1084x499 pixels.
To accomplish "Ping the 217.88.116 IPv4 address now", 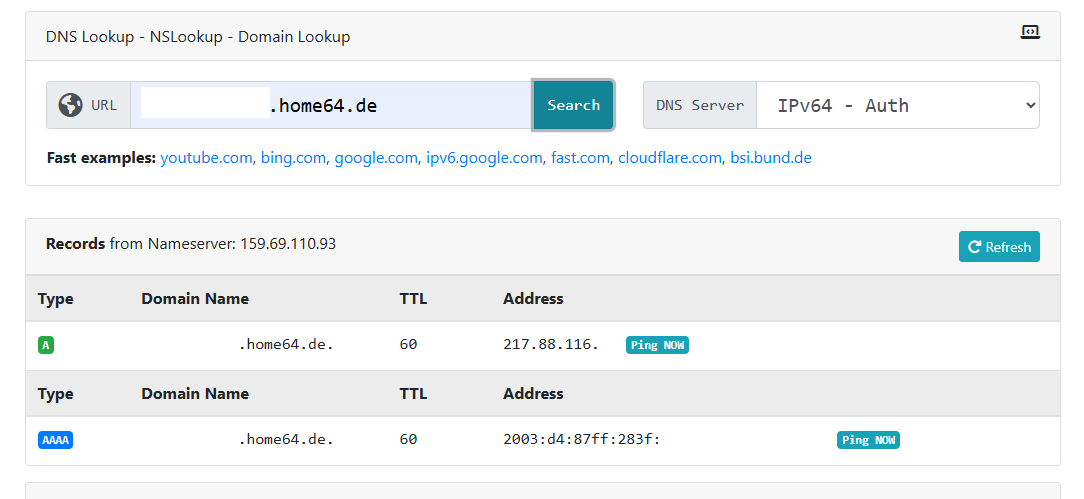I will point(657,345).
